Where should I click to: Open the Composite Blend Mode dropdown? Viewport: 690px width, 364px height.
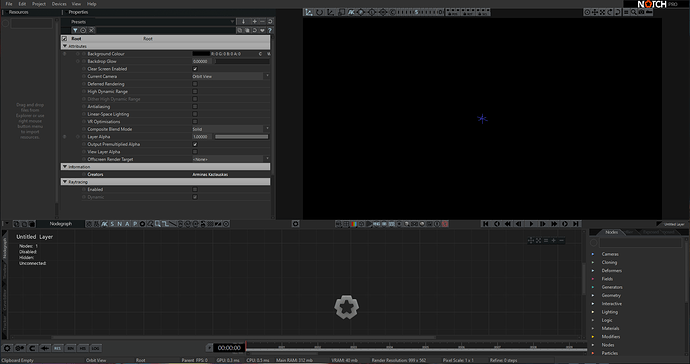pos(231,129)
